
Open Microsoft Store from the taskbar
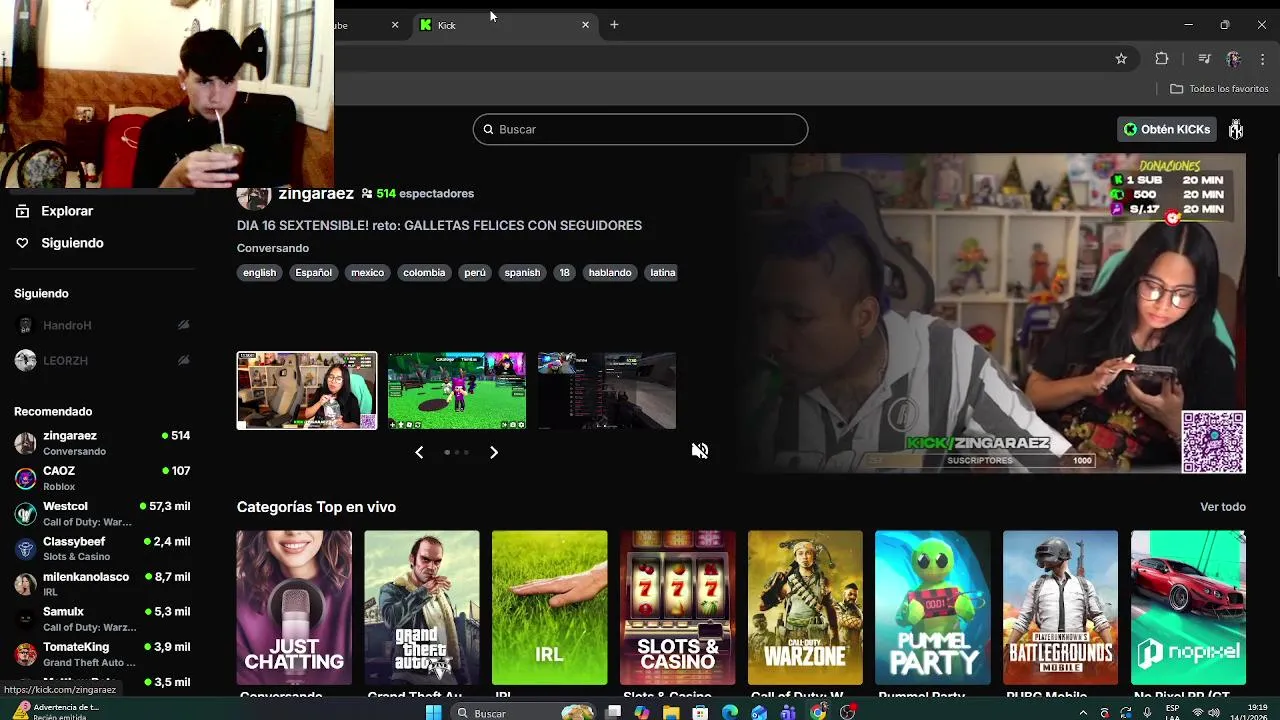(x=701, y=713)
